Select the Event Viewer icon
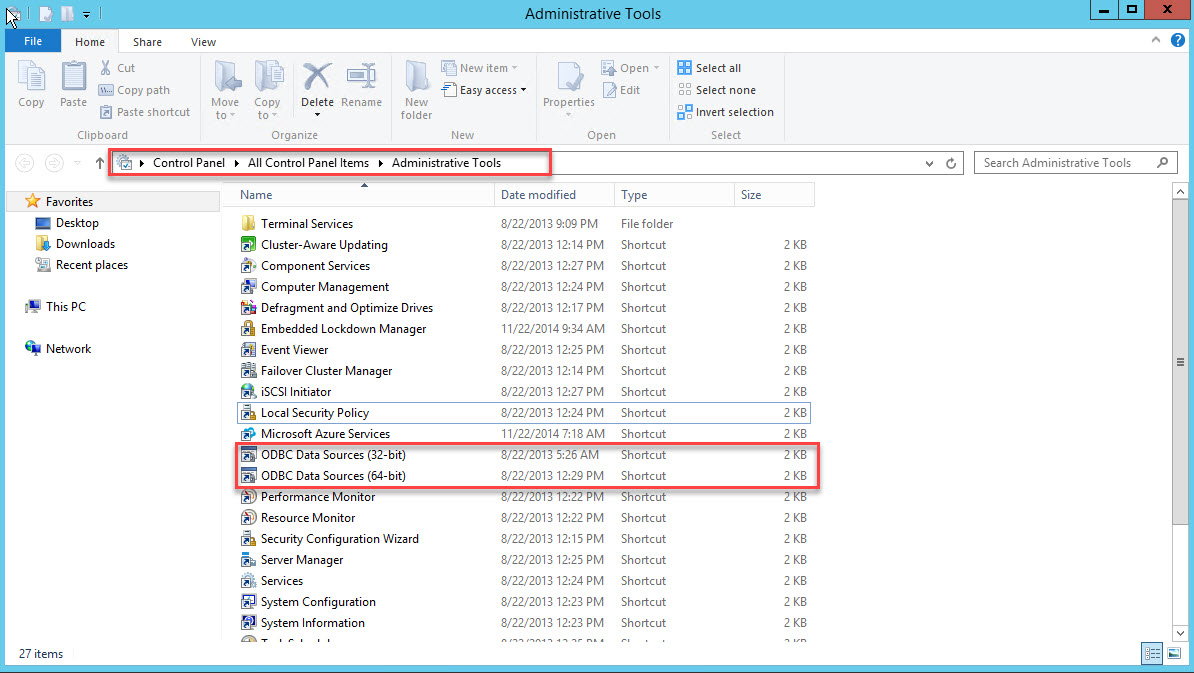This screenshot has width=1194, height=673. coord(248,349)
